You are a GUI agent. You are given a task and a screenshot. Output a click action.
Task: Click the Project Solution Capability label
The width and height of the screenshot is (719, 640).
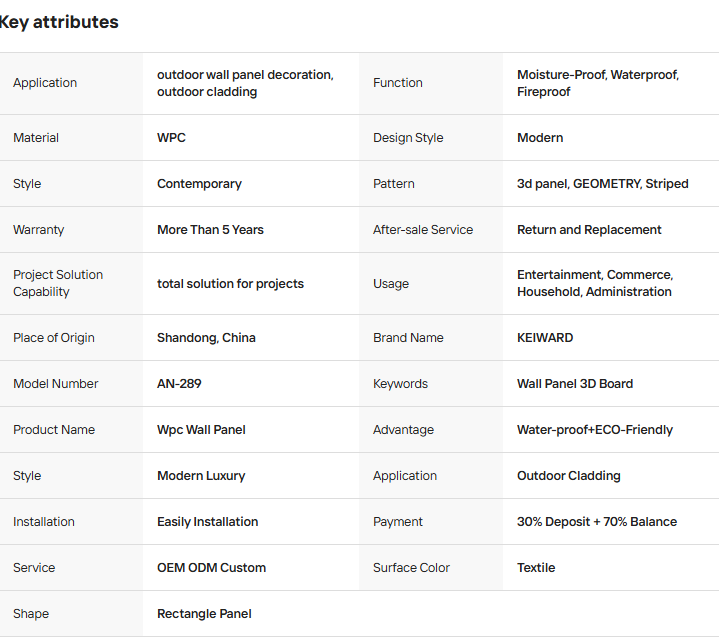click(58, 283)
